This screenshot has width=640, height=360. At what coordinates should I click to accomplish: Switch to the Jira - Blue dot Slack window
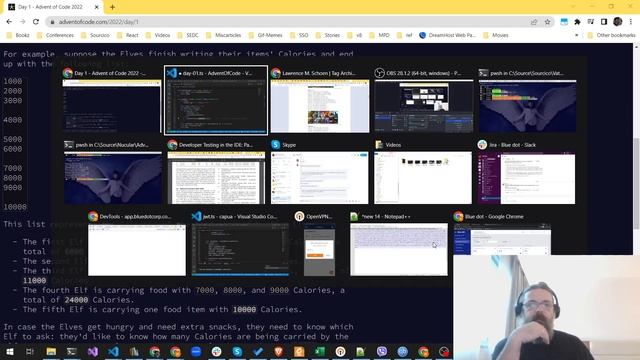click(527, 172)
